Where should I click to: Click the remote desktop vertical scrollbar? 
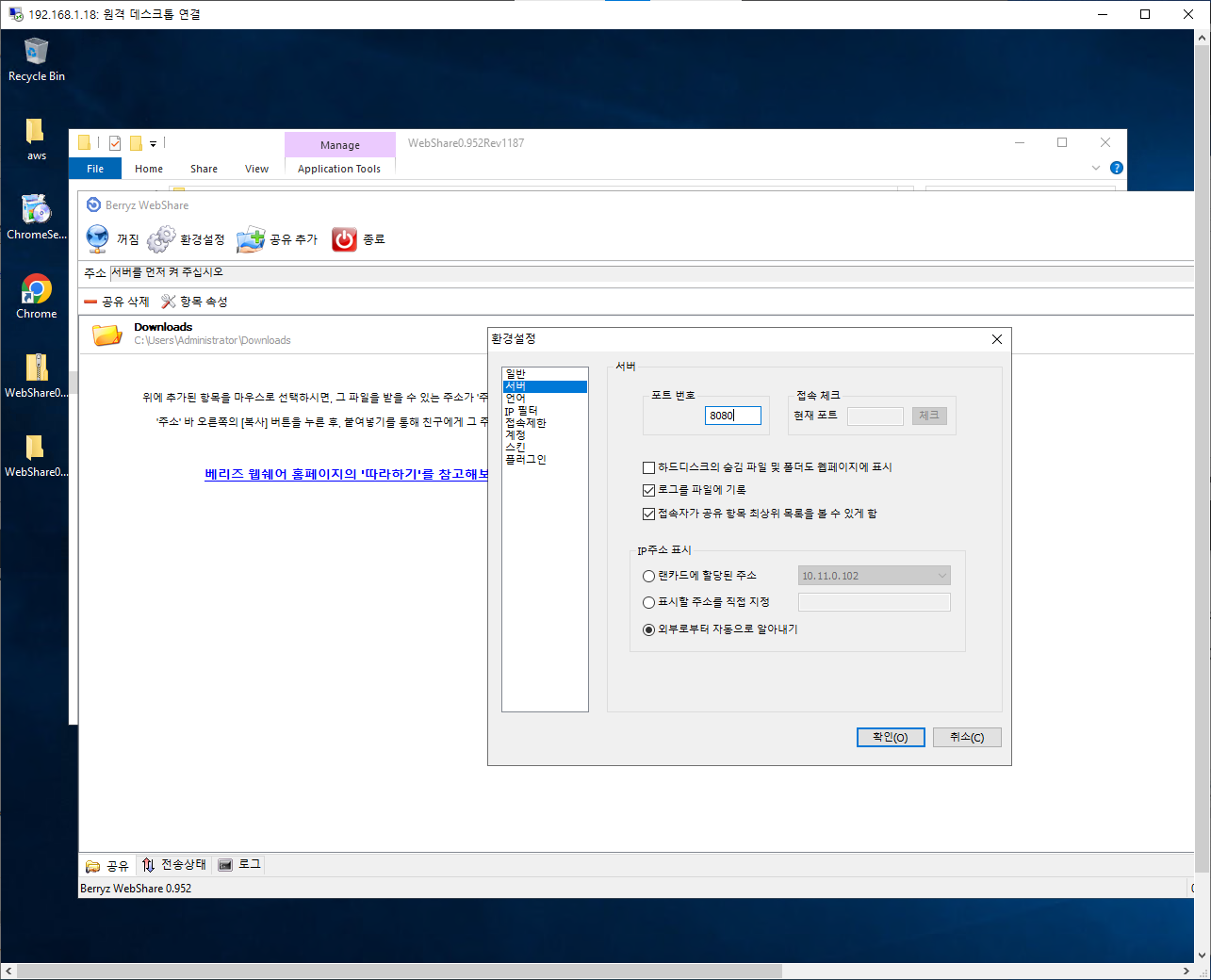1202,457
